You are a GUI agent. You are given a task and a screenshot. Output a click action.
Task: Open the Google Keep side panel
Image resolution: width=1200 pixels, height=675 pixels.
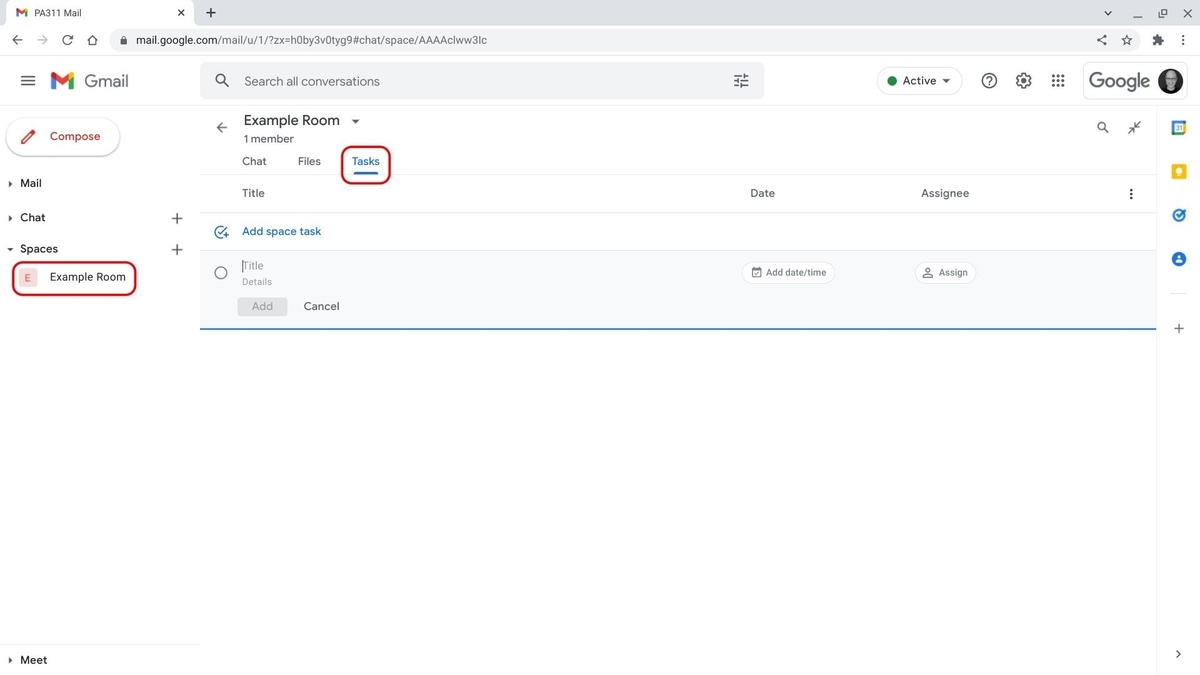(1178, 170)
